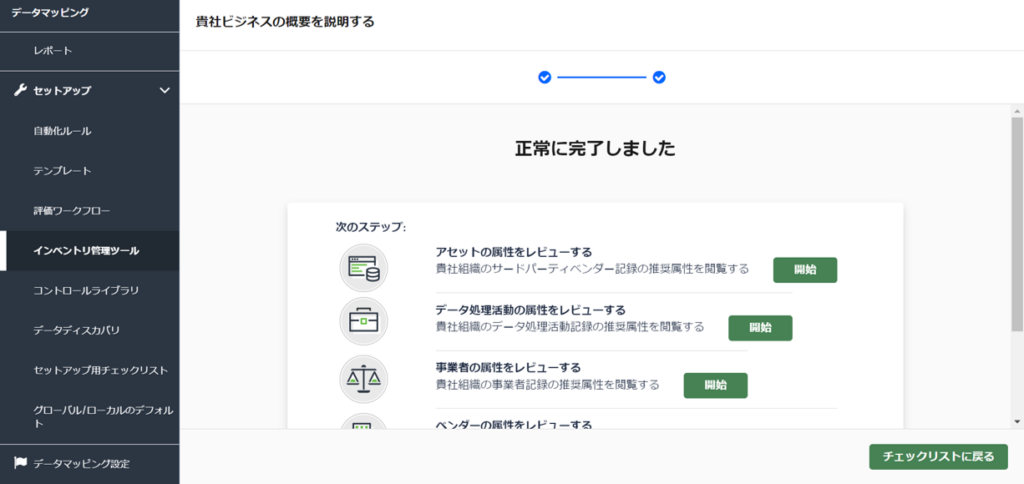The height and width of the screenshot is (484, 1024).
Task: Click the scrollbar down arrow
Action: tap(1017, 421)
